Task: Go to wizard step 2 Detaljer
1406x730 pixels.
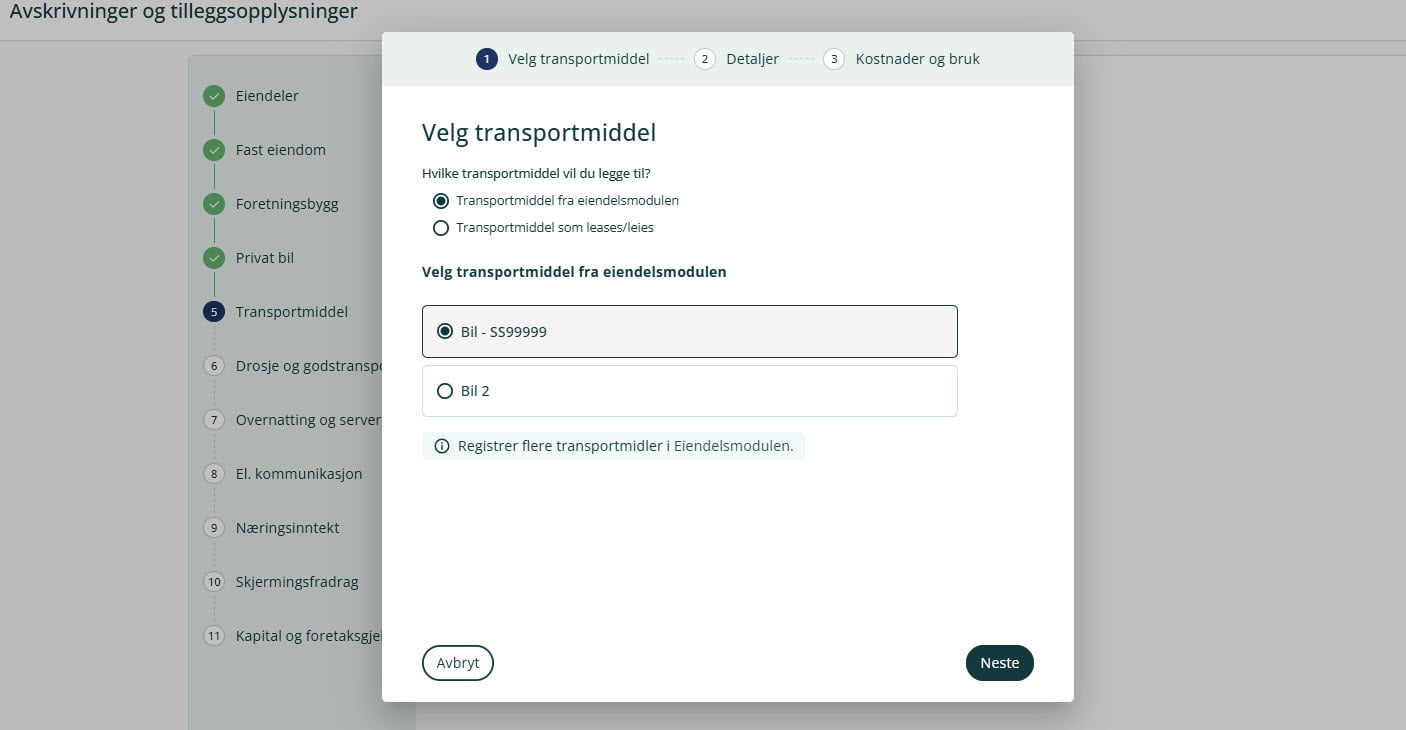Action: click(738, 59)
